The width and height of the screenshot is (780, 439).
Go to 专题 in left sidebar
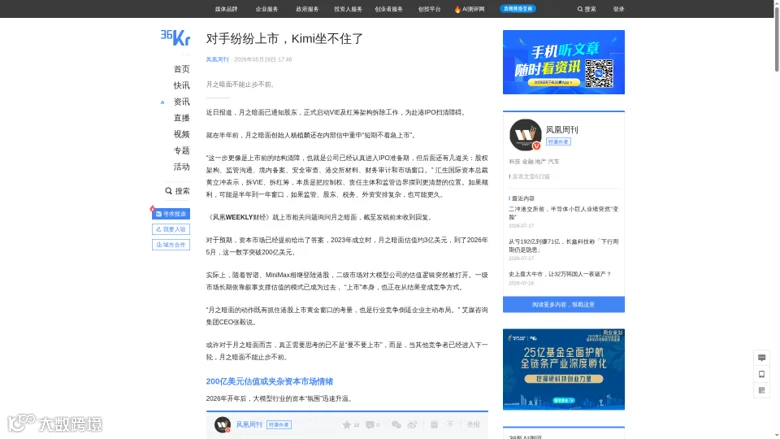(x=182, y=151)
